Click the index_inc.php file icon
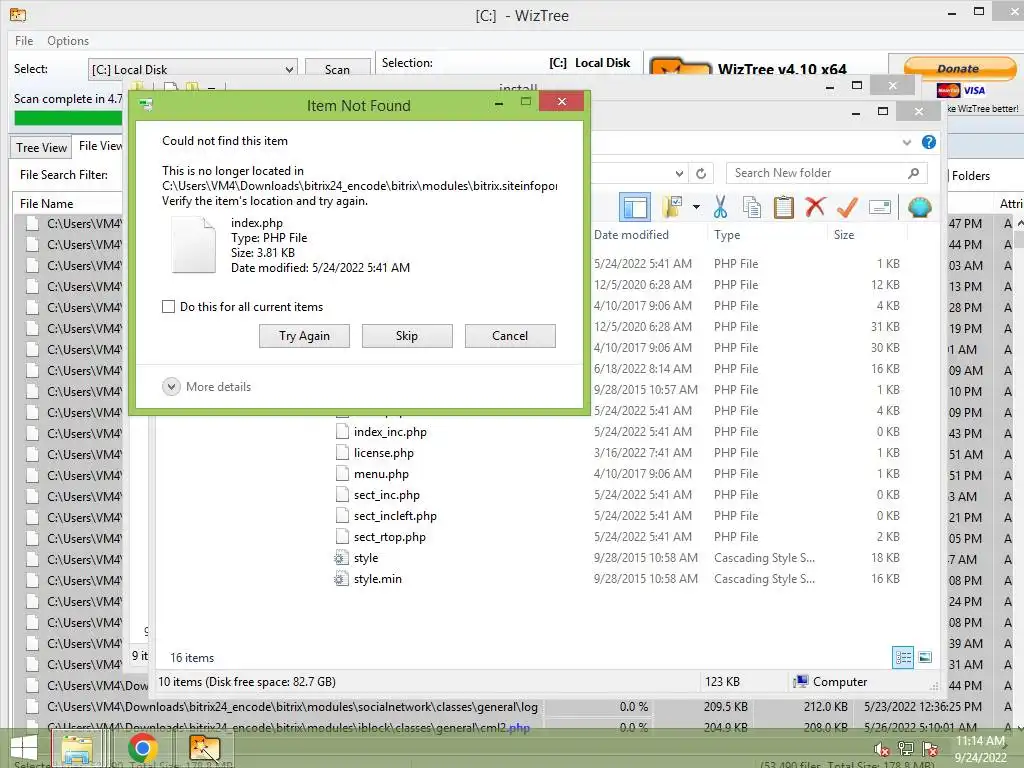Screen dimensions: 1024x768 [x=342, y=432]
